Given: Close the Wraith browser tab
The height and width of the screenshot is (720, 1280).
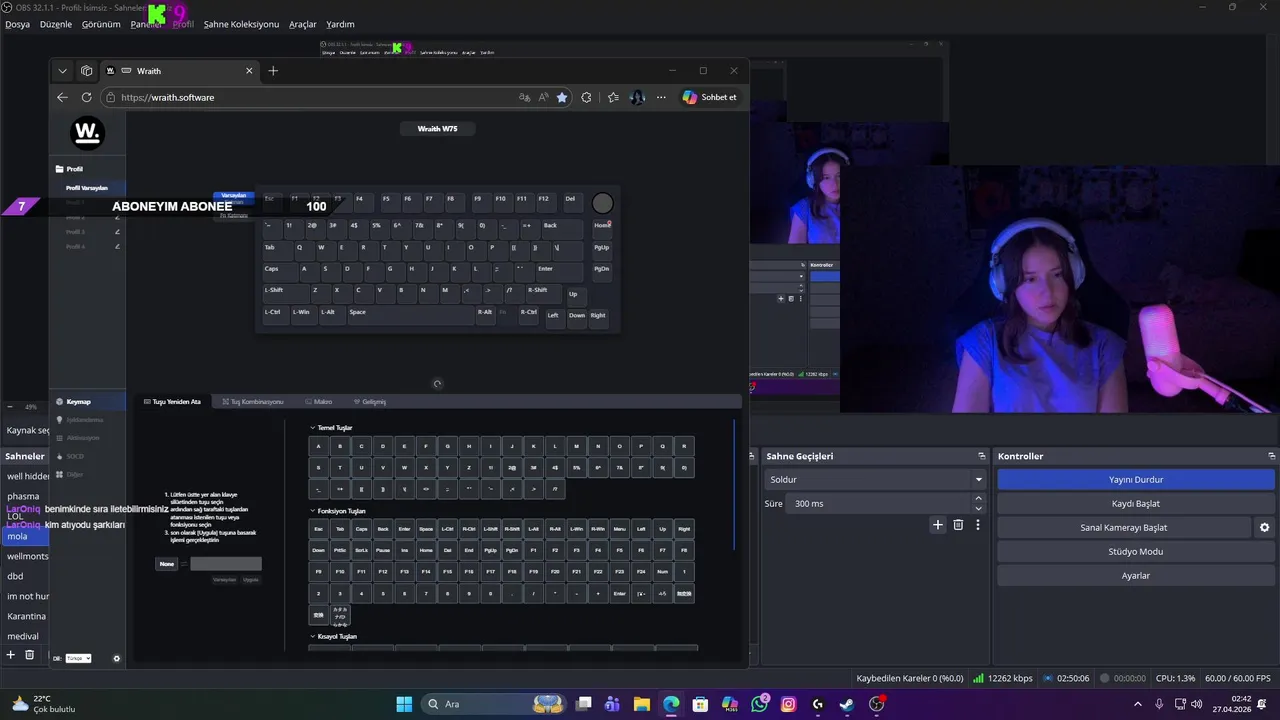Looking at the screenshot, I should [x=249, y=71].
